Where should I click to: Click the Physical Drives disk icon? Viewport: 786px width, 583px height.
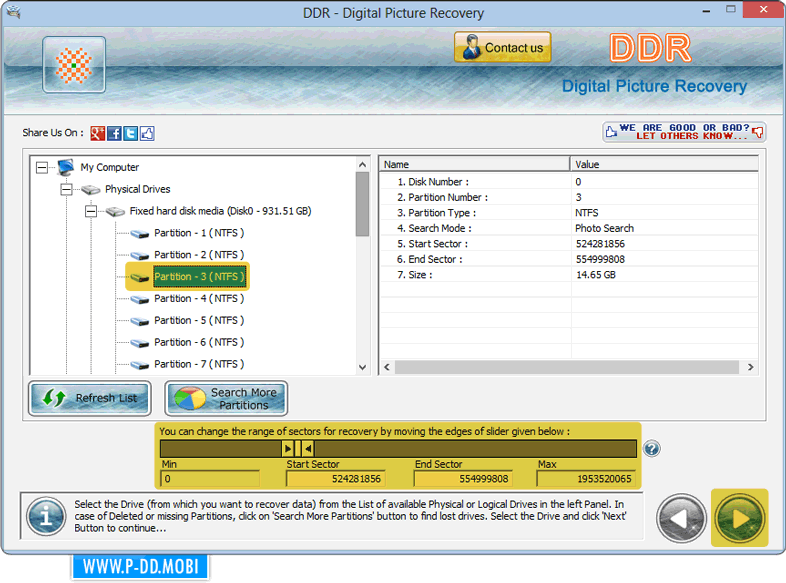[91, 189]
